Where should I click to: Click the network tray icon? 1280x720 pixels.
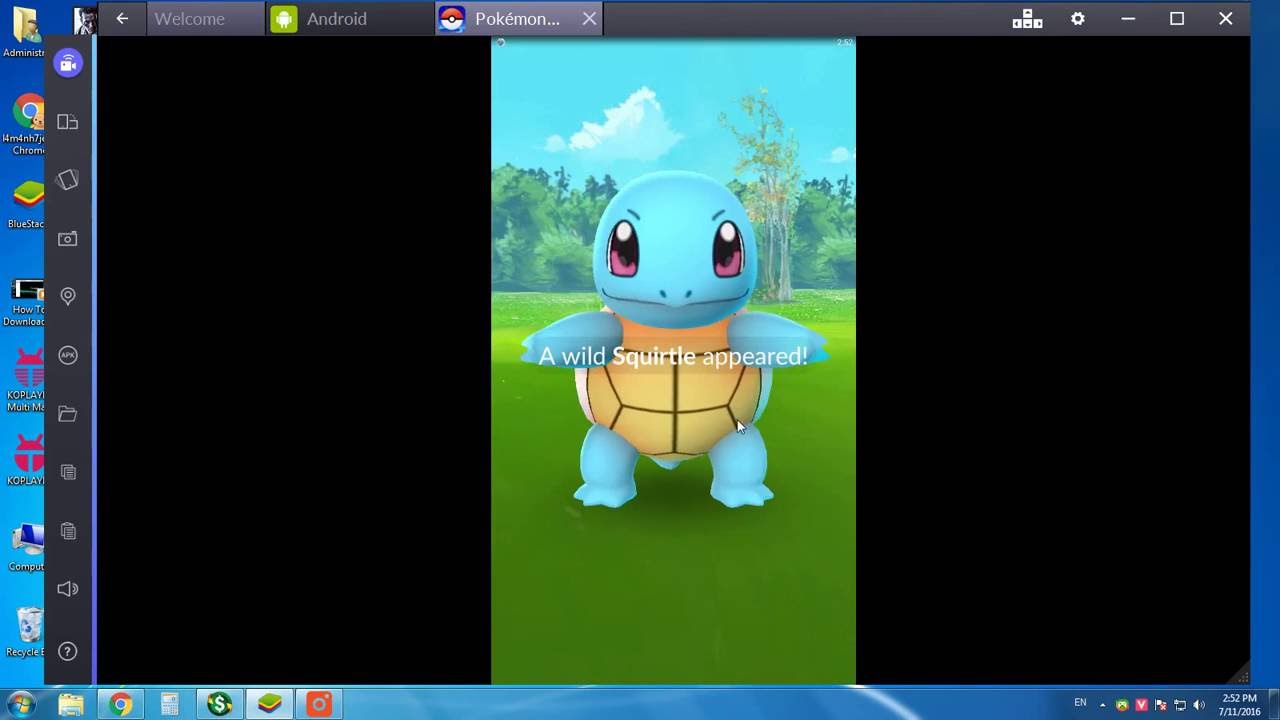(x=1180, y=705)
